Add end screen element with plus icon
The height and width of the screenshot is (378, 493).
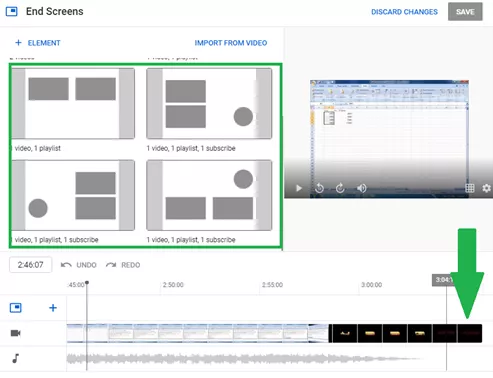[53, 308]
